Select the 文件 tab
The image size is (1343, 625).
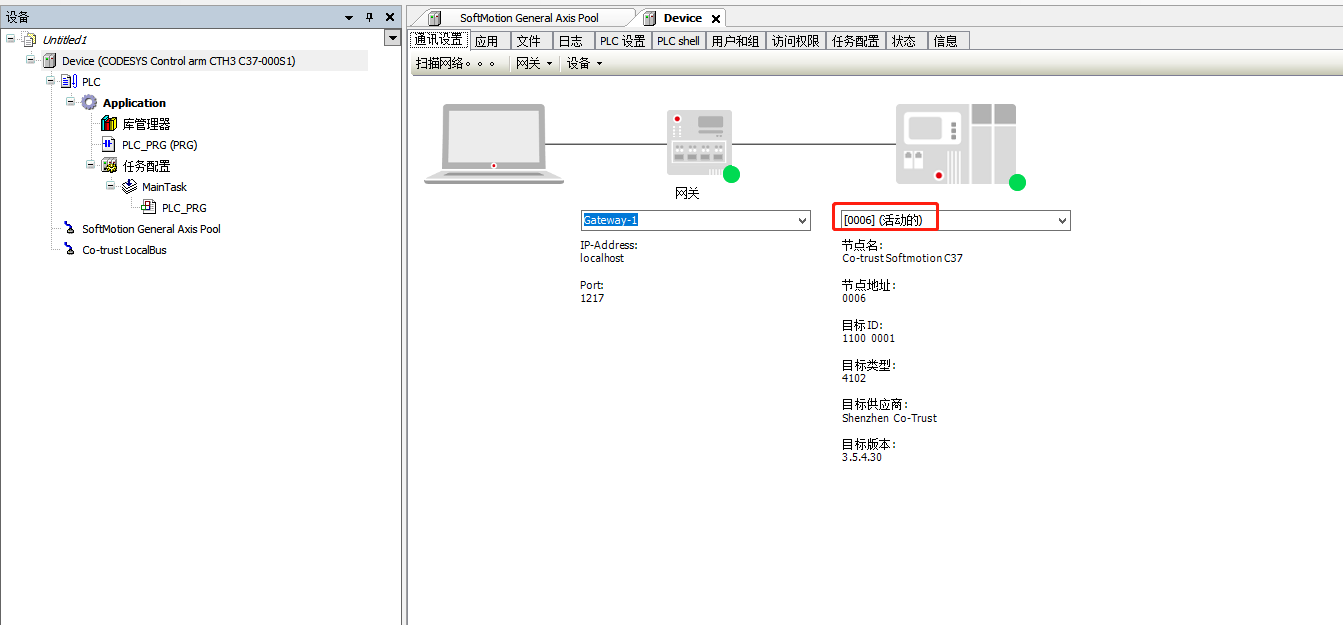[x=529, y=41]
